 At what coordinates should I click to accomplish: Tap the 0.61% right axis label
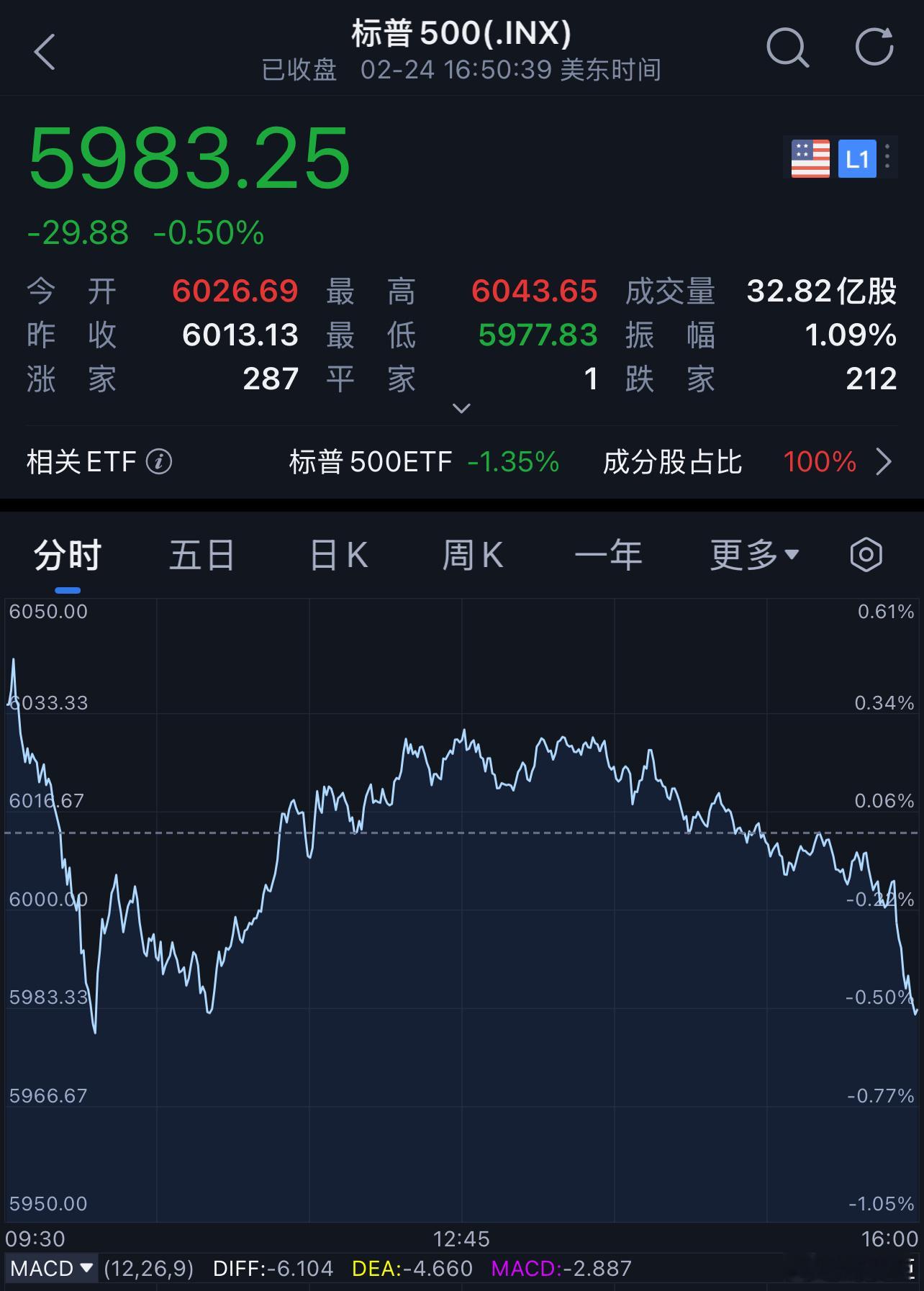point(886,611)
